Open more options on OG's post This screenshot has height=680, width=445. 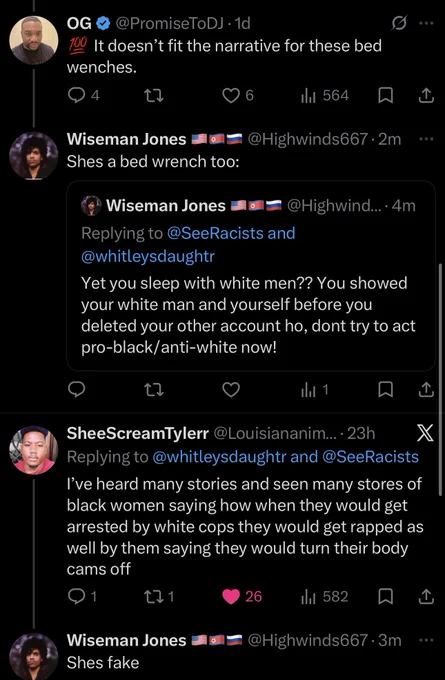[426, 23]
